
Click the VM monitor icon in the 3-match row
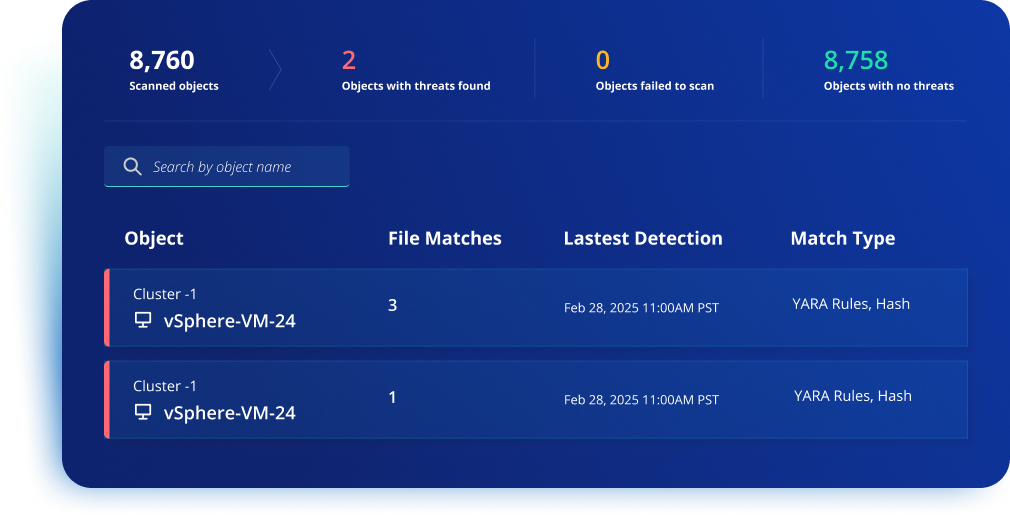(x=142, y=320)
